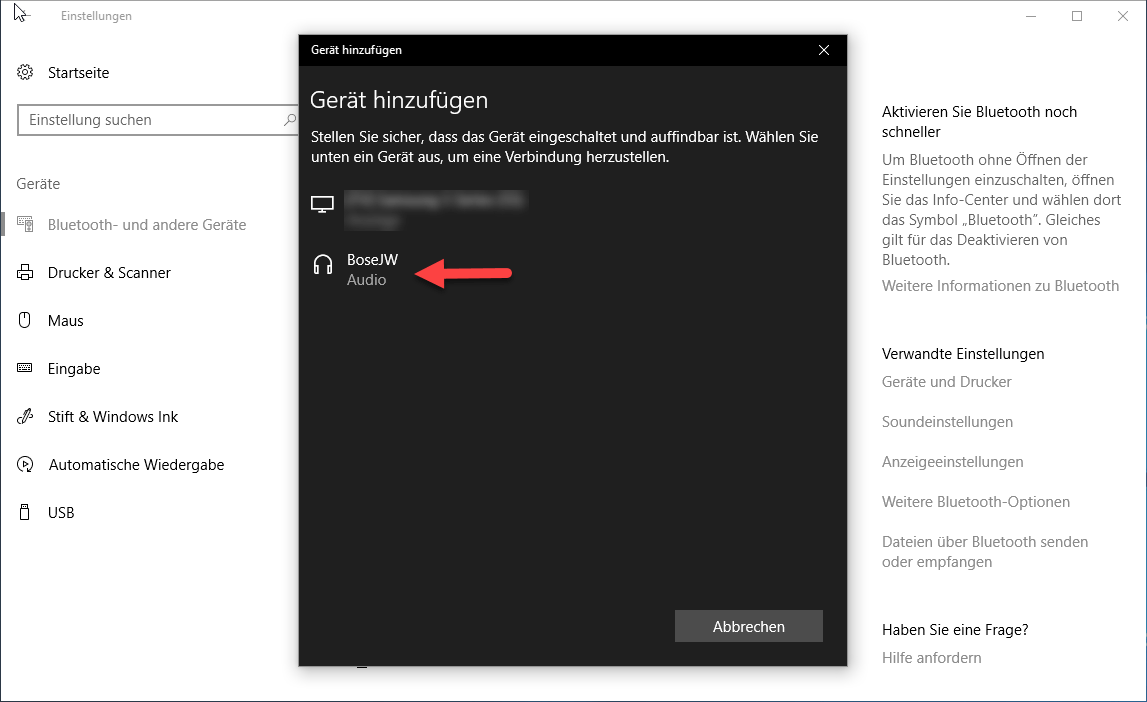Open Weitere Bluetooth-Optionen link
The image size is (1147, 702).
point(975,502)
